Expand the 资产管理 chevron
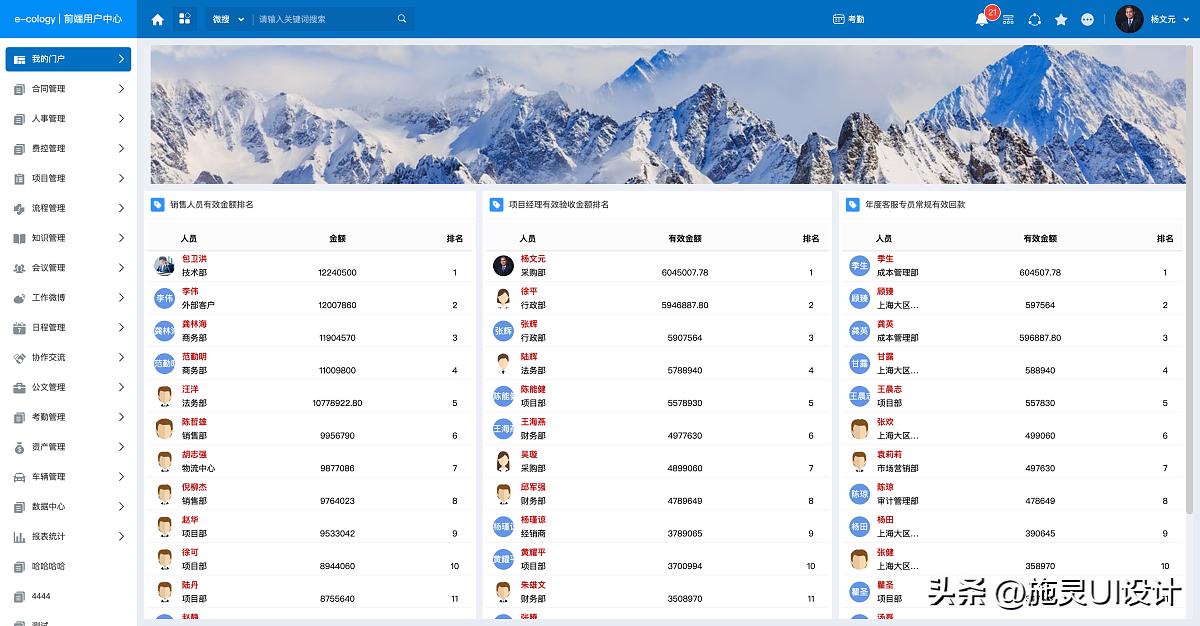Screen dimensions: 1200x626 pos(121,447)
